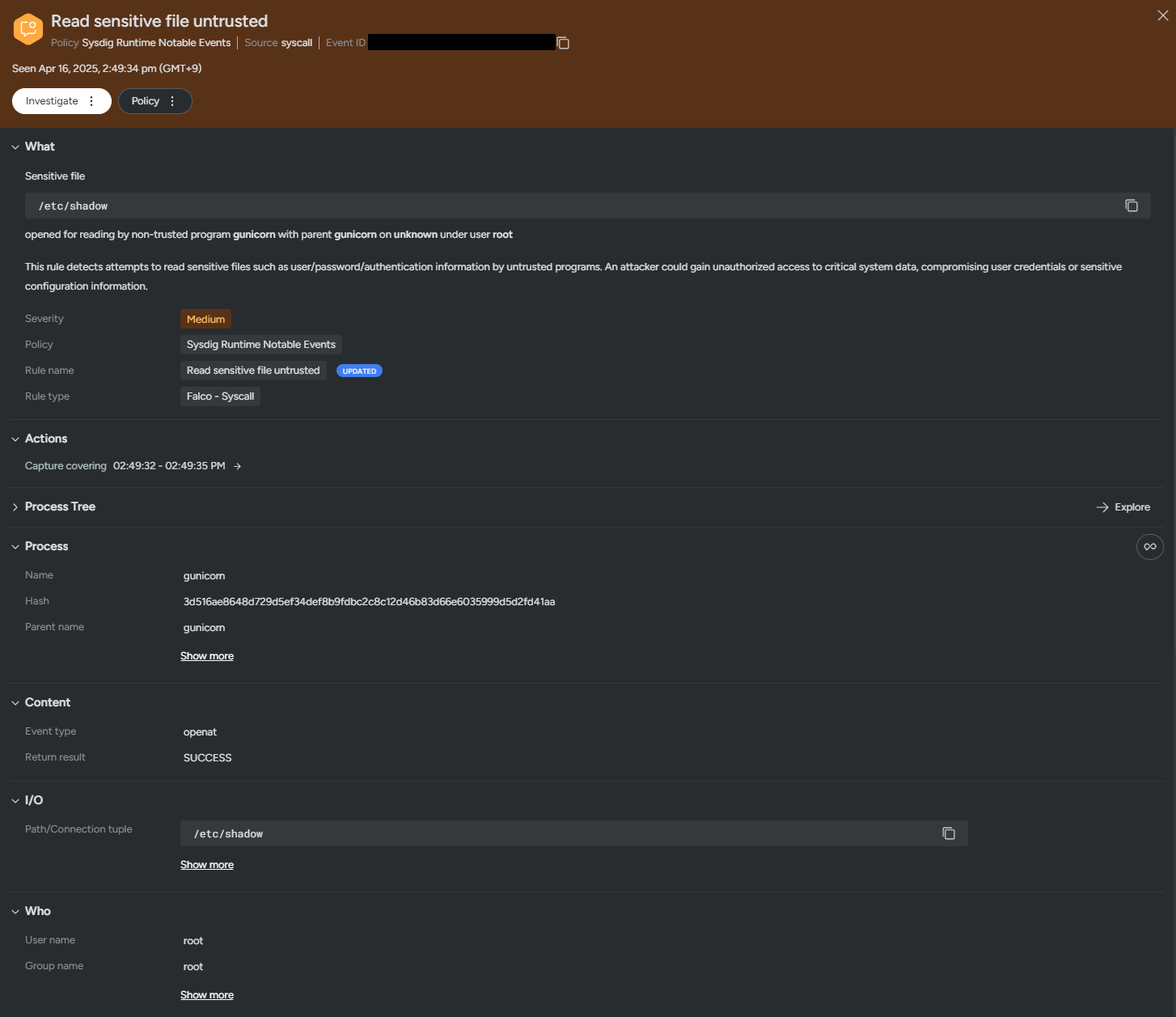The width and height of the screenshot is (1176, 1017).
Task: Copy the Event ID to clipboard
Action: [564, 43]
